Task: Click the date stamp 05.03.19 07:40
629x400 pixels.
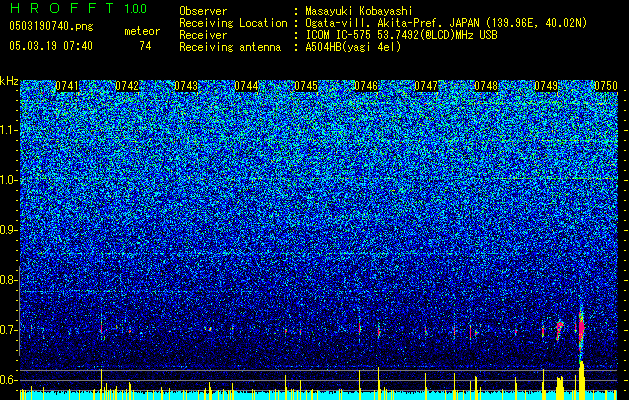Action: (x=51, y=46)
